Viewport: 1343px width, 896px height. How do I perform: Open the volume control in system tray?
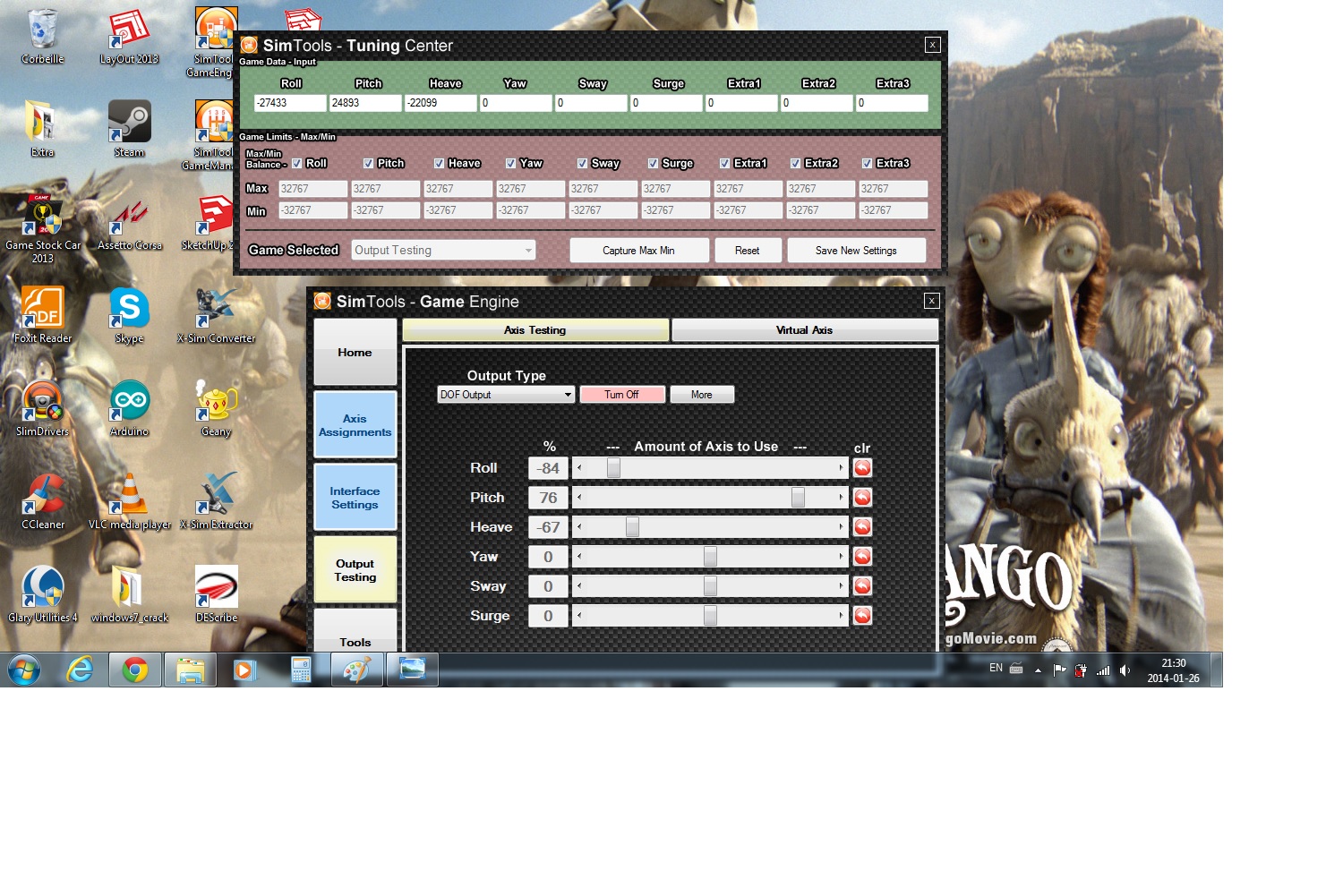pyautogui.click(x=1125, y=670)
